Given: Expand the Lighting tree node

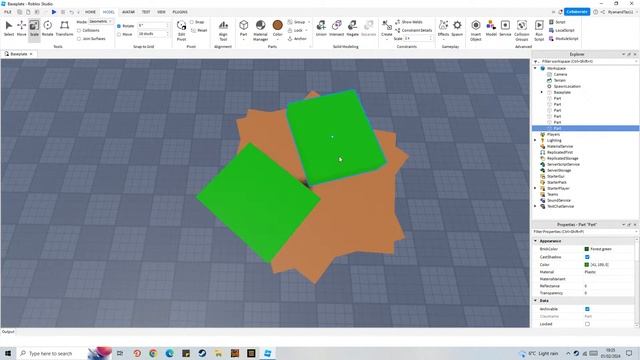Looking at the screenshot, I should tap(536, 140).
